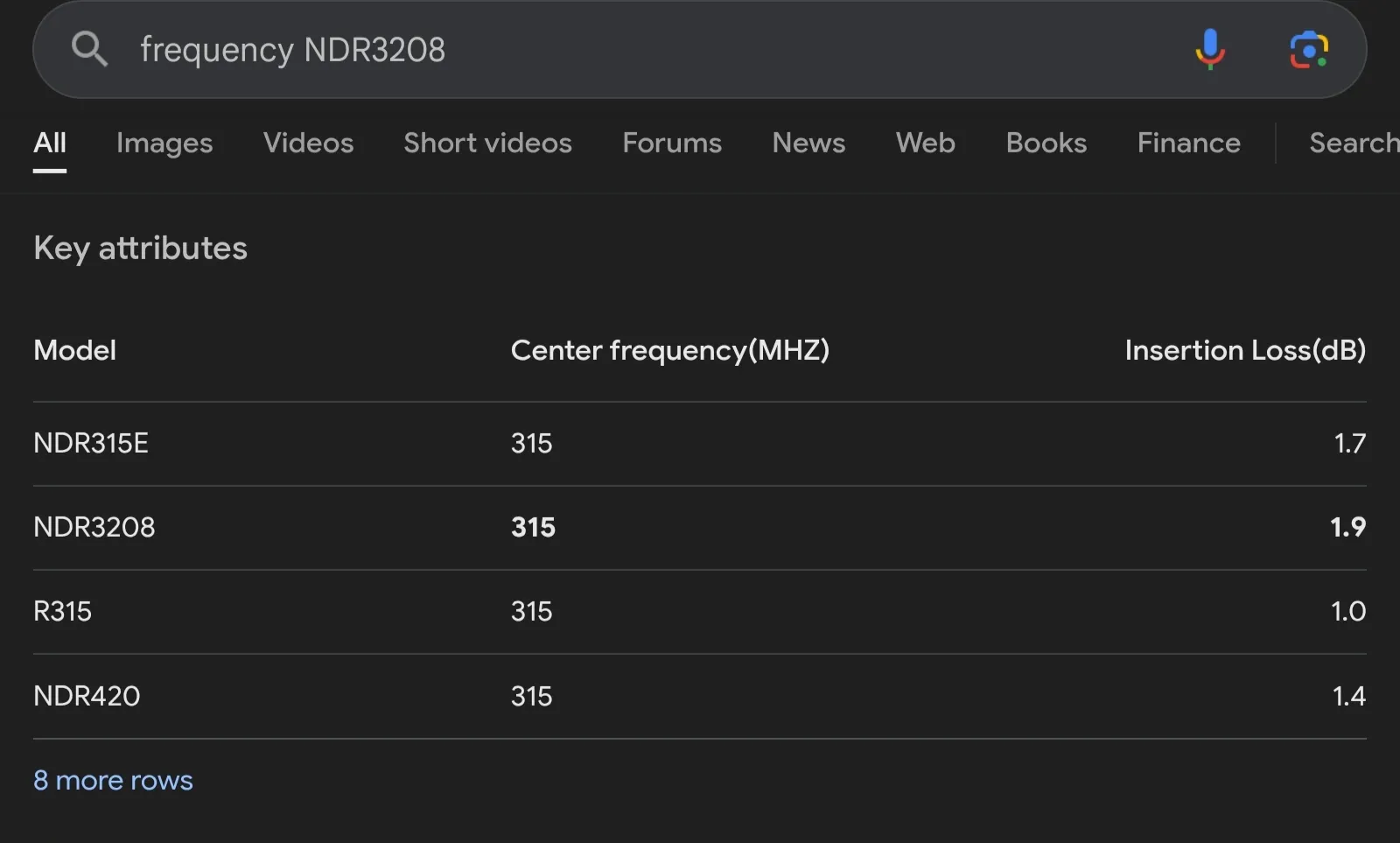Switch to the Books tab
1400x843 pixels.
coord(1046,143)
